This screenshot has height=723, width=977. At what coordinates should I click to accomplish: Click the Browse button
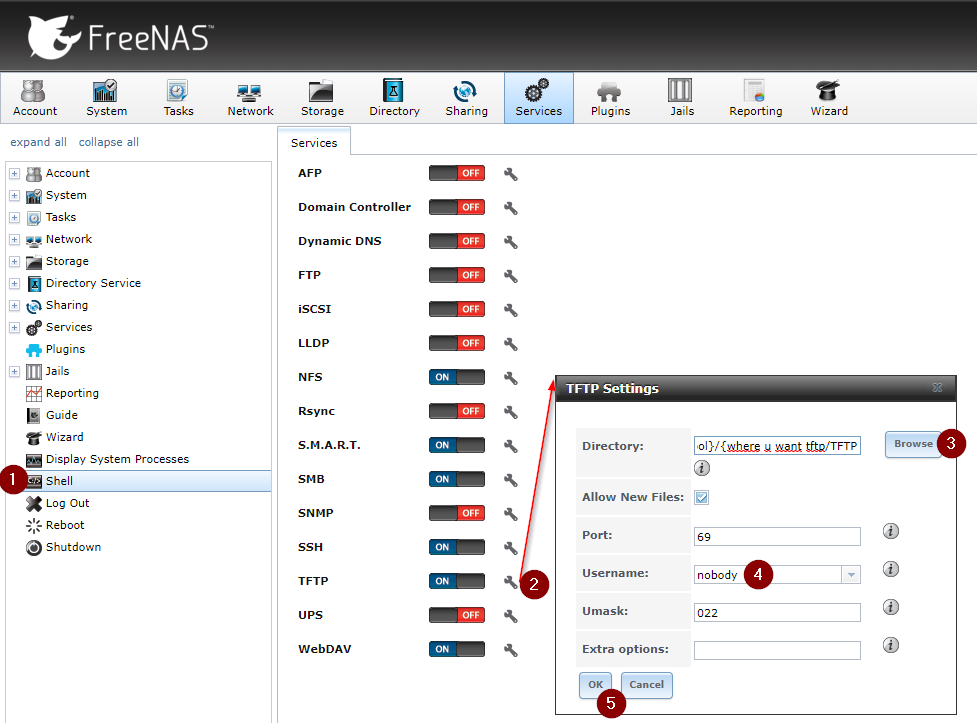click(913, 444)
